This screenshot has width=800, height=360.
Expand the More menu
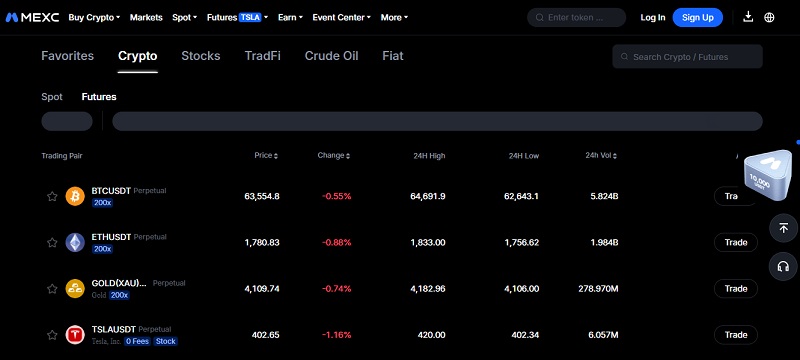(x=394, y=17)
